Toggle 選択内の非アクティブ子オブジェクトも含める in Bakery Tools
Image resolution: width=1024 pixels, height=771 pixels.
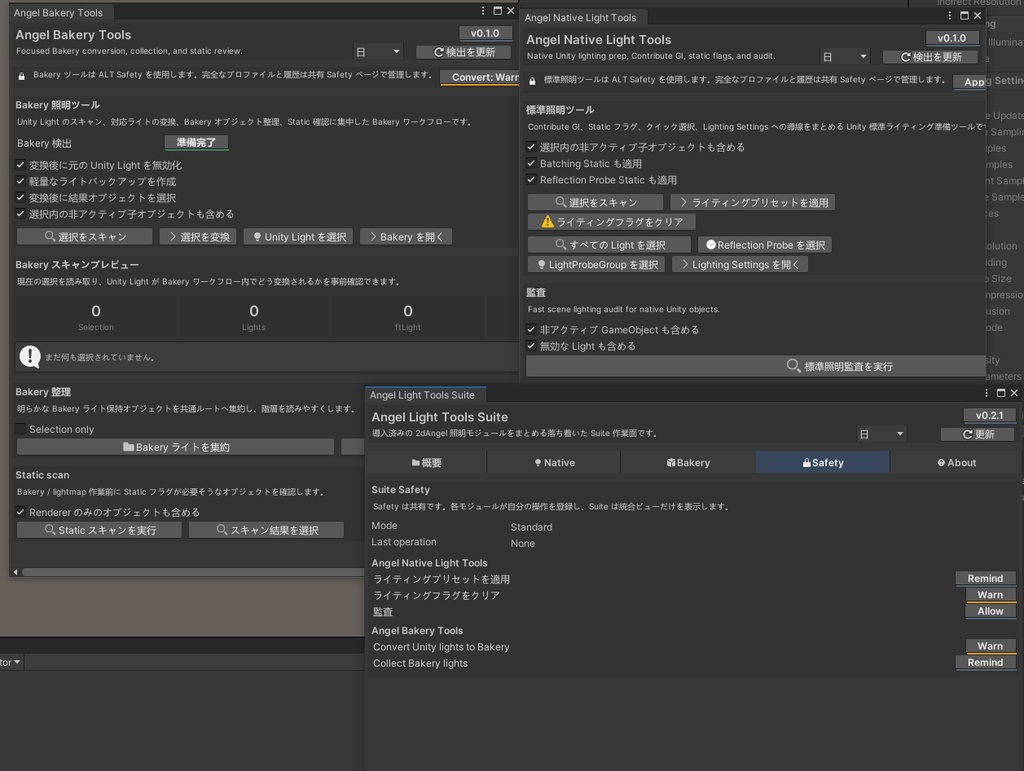pyautogui.click(x=20, y=214)
